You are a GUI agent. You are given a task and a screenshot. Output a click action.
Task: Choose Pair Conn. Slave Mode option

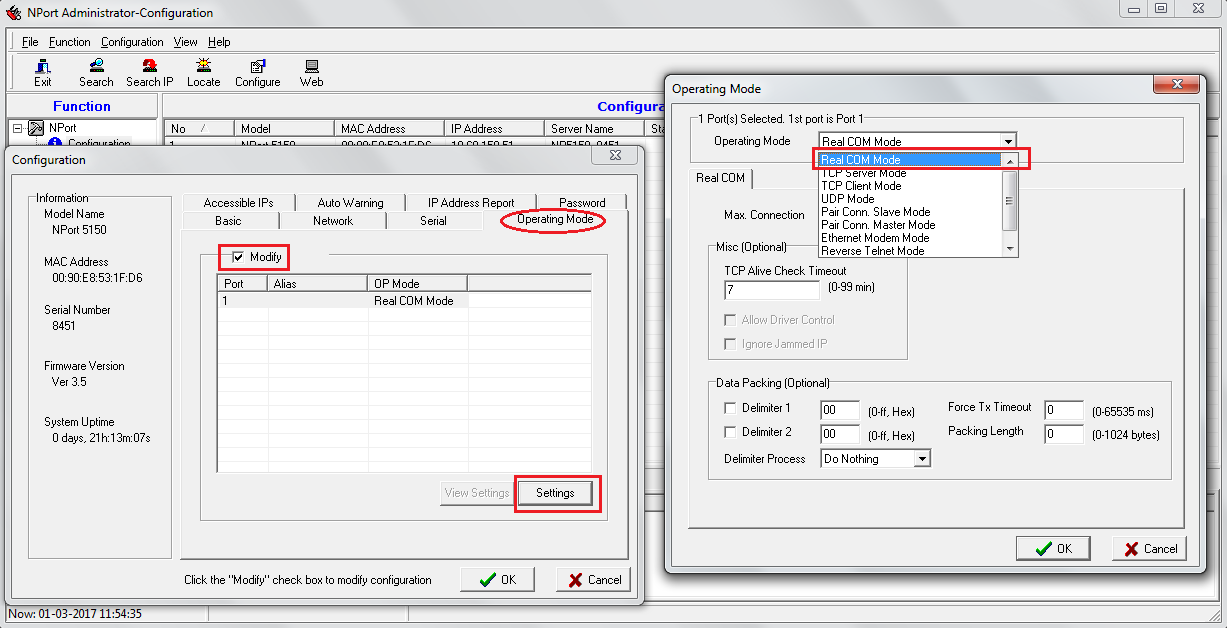coord(910,212)
